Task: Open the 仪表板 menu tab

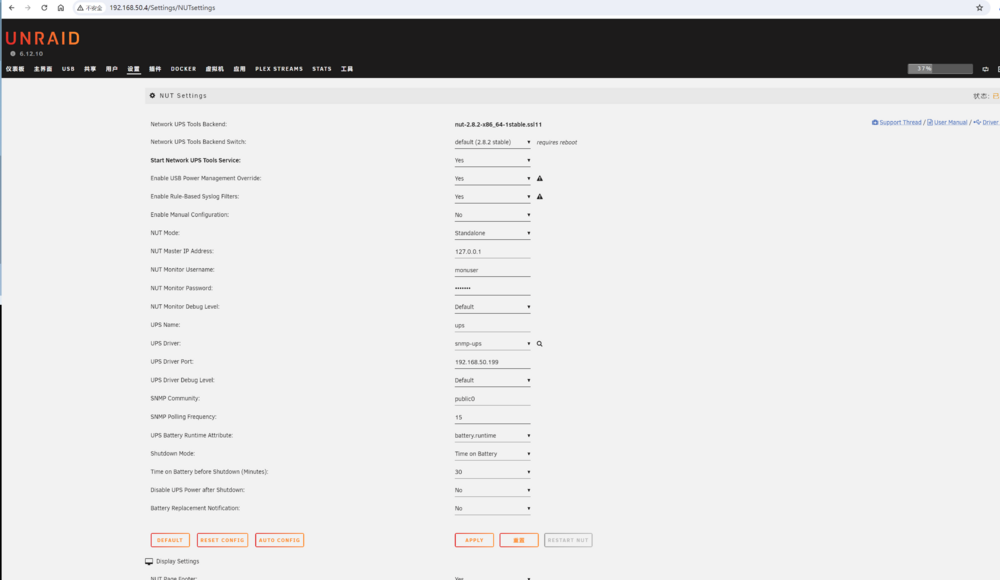Action: pos(15,69)
